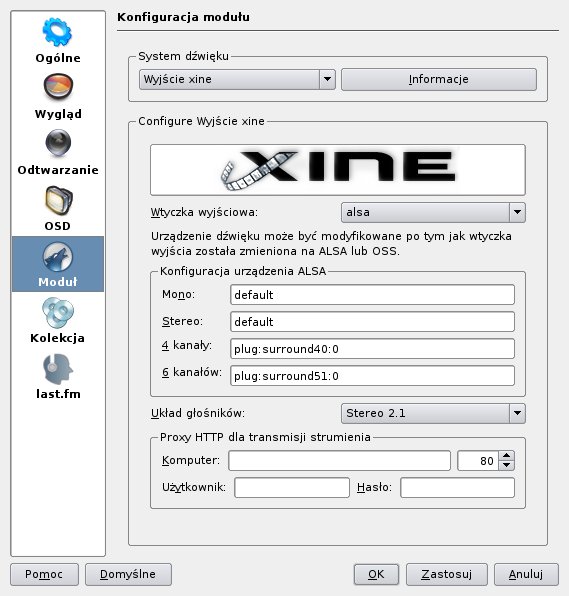This screenshot has width=569, height=596.
Task: Focus the Hasło password field
Action: click(457, 488)
